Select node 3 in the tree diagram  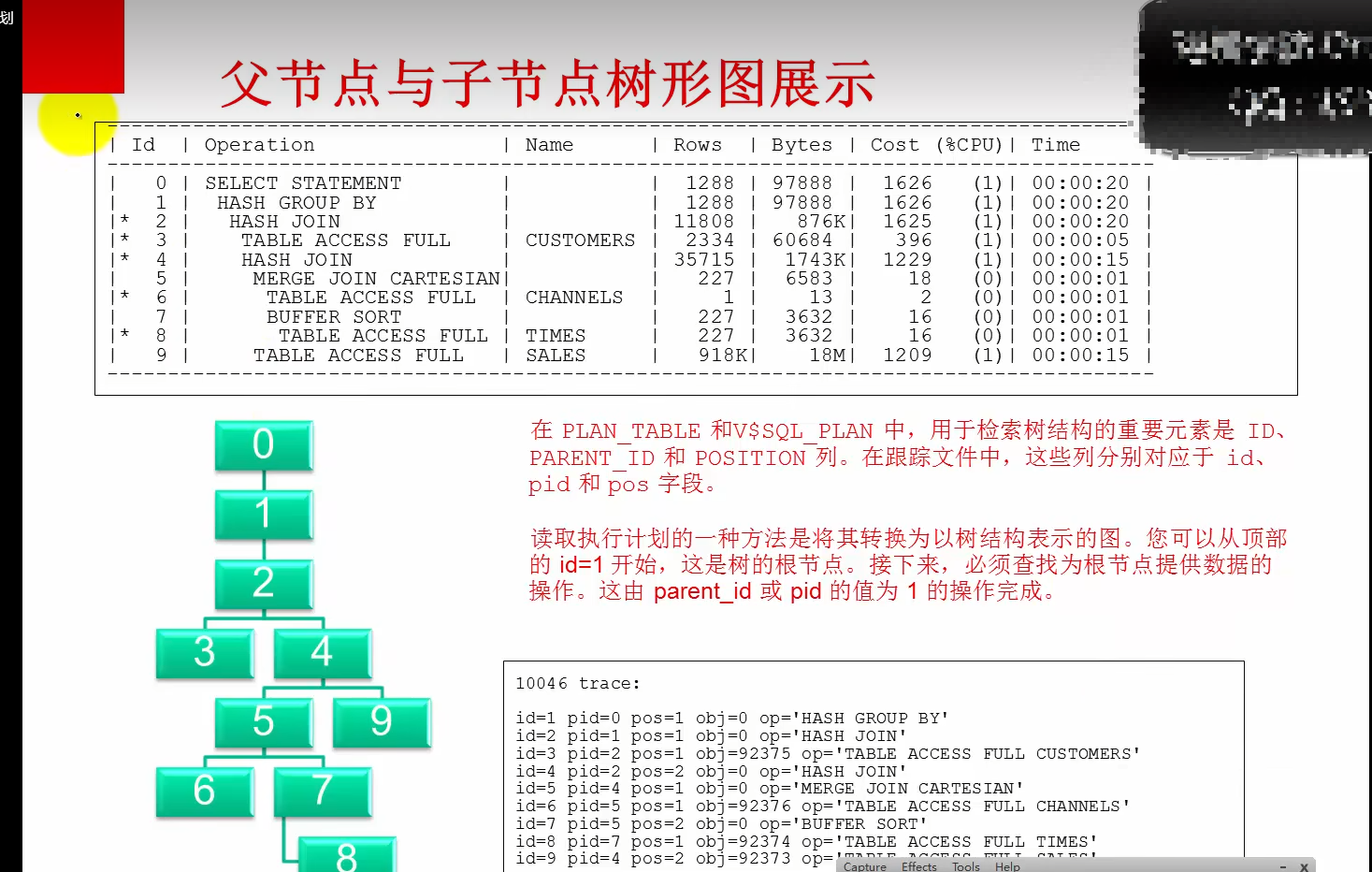(205, 653)
